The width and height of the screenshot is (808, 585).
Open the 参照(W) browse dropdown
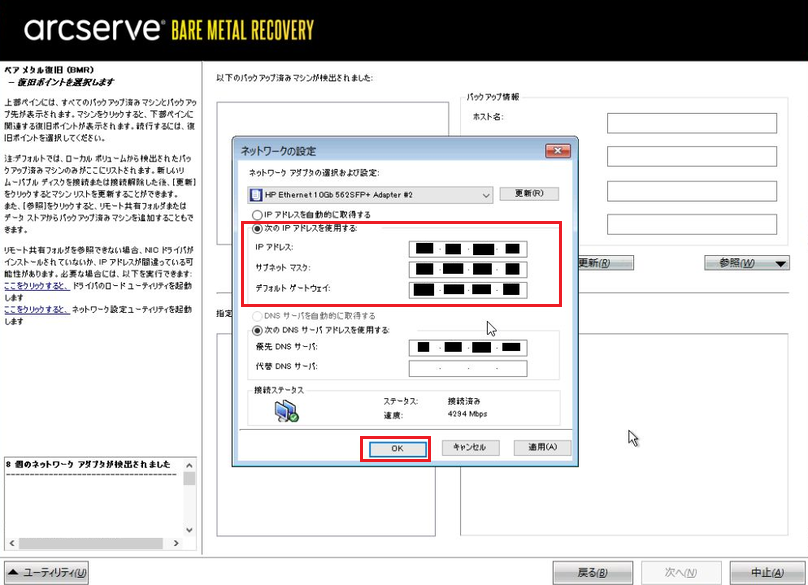[x=747, y=263]
